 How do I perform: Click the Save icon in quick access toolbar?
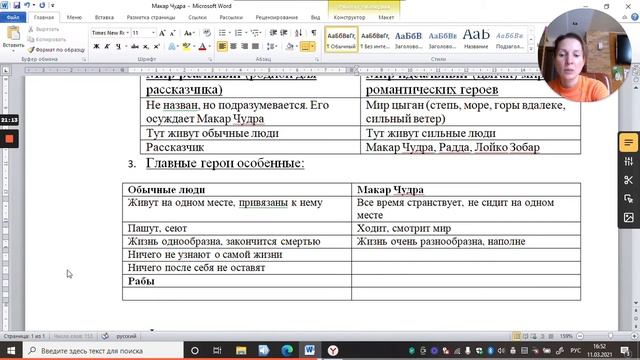[x=17, y=5]
